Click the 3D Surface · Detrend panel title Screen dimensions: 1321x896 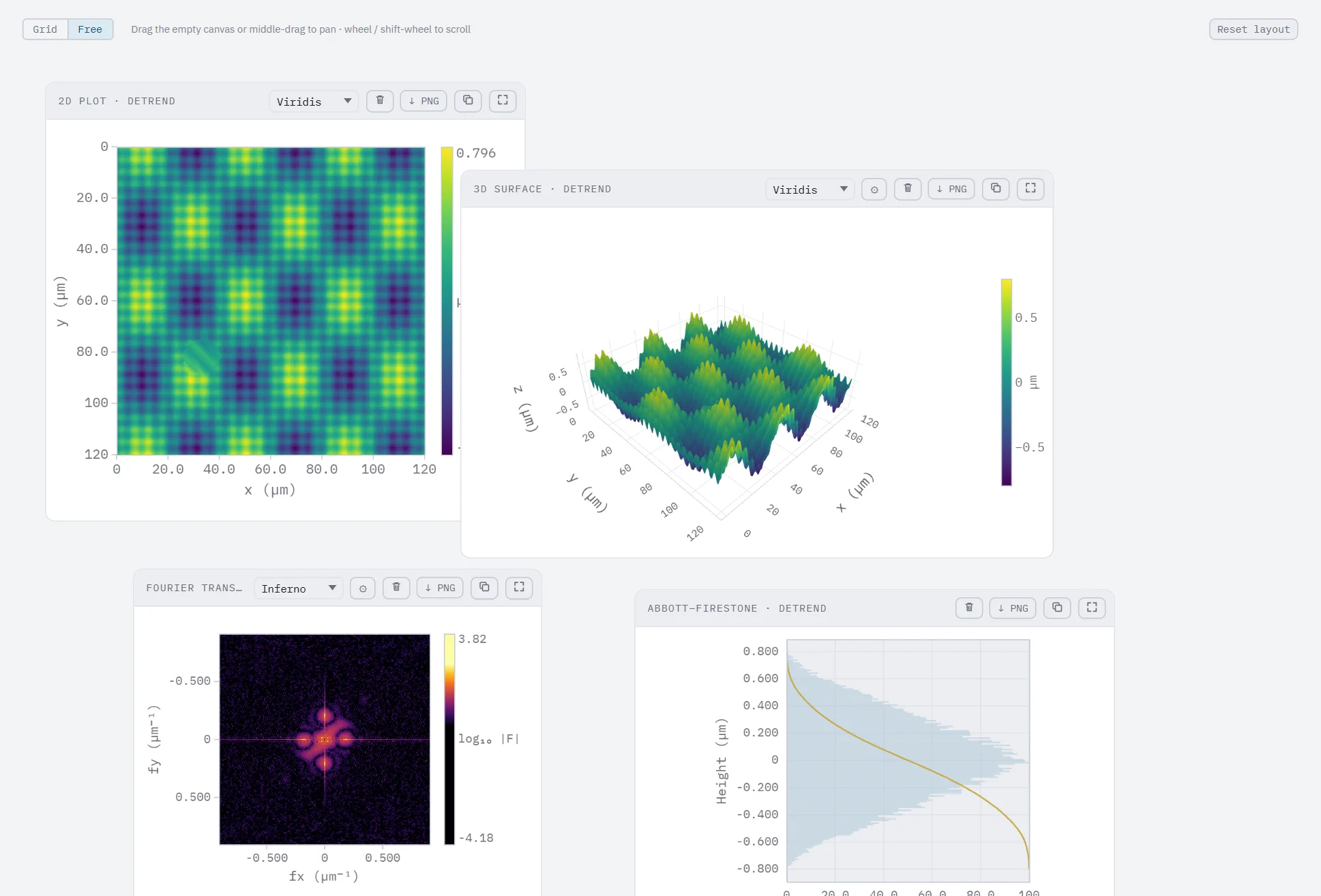click(x=542, y=189)
